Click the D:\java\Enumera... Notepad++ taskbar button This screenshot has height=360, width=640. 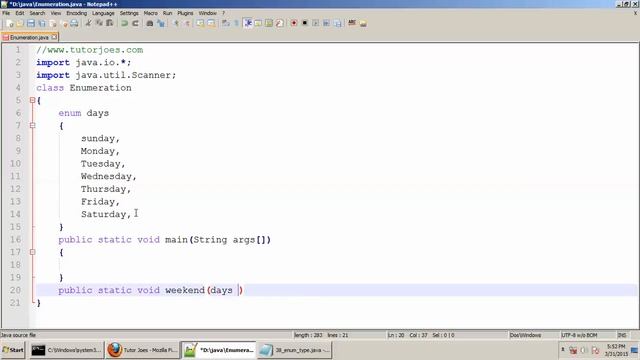(x=218, y=350)
